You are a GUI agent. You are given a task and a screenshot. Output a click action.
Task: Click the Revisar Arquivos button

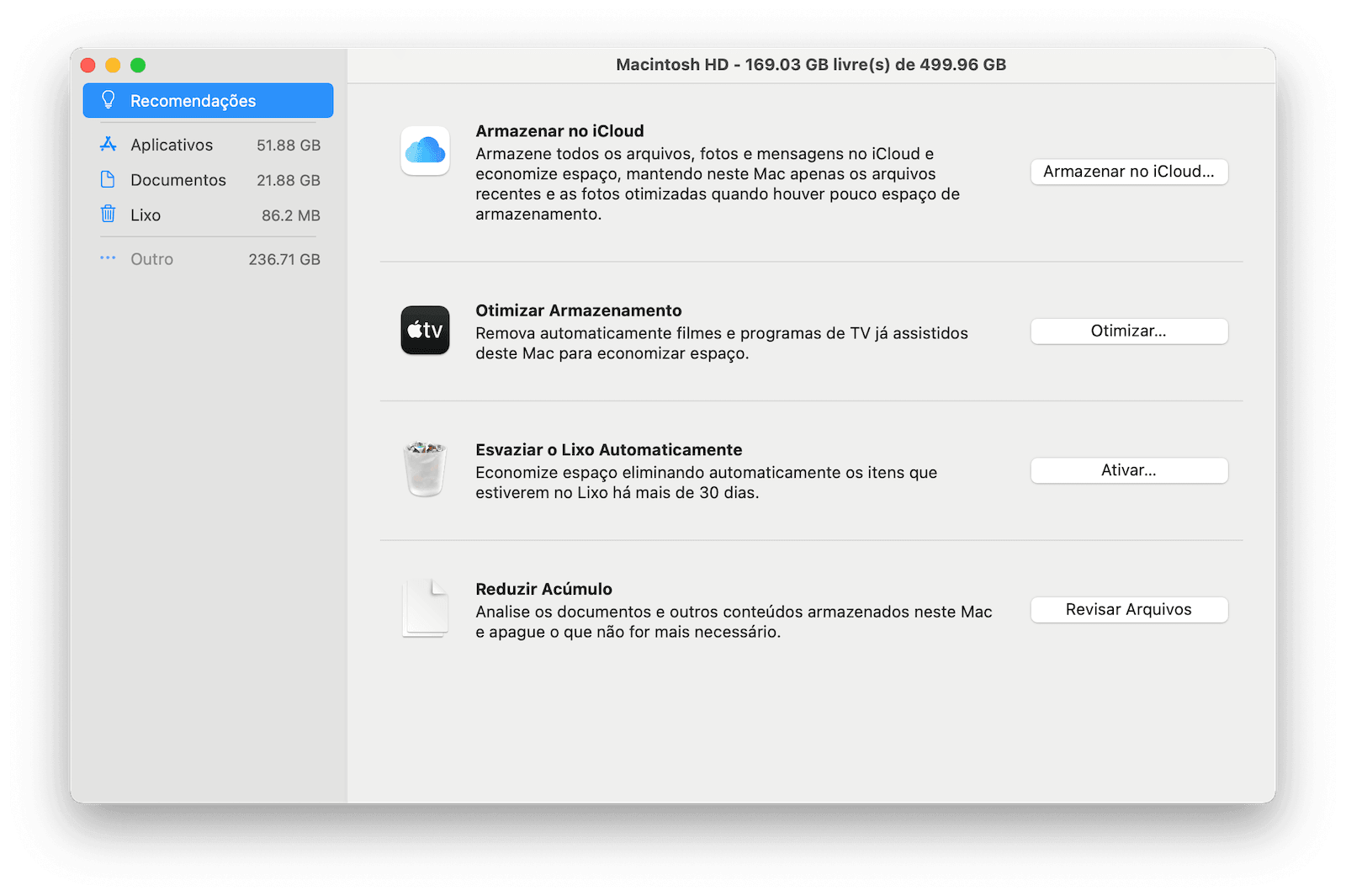tap(1129, 609)
